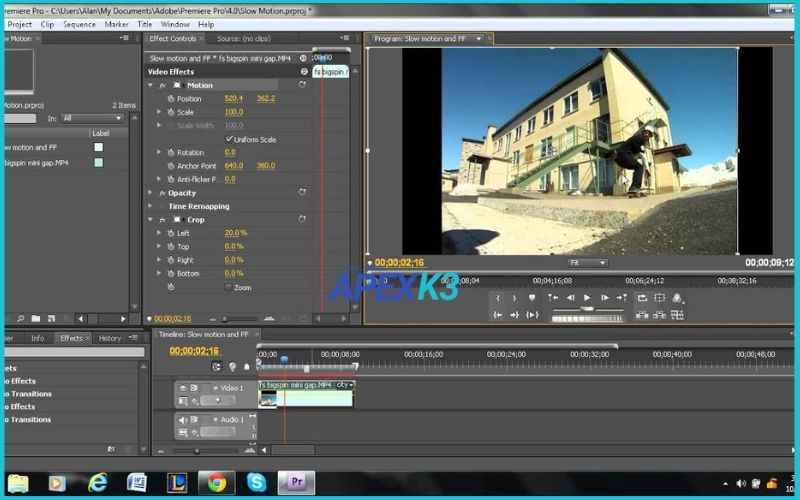800x500 pixels.
Task: Set In point in Program monitor
Action: [498, 298]
